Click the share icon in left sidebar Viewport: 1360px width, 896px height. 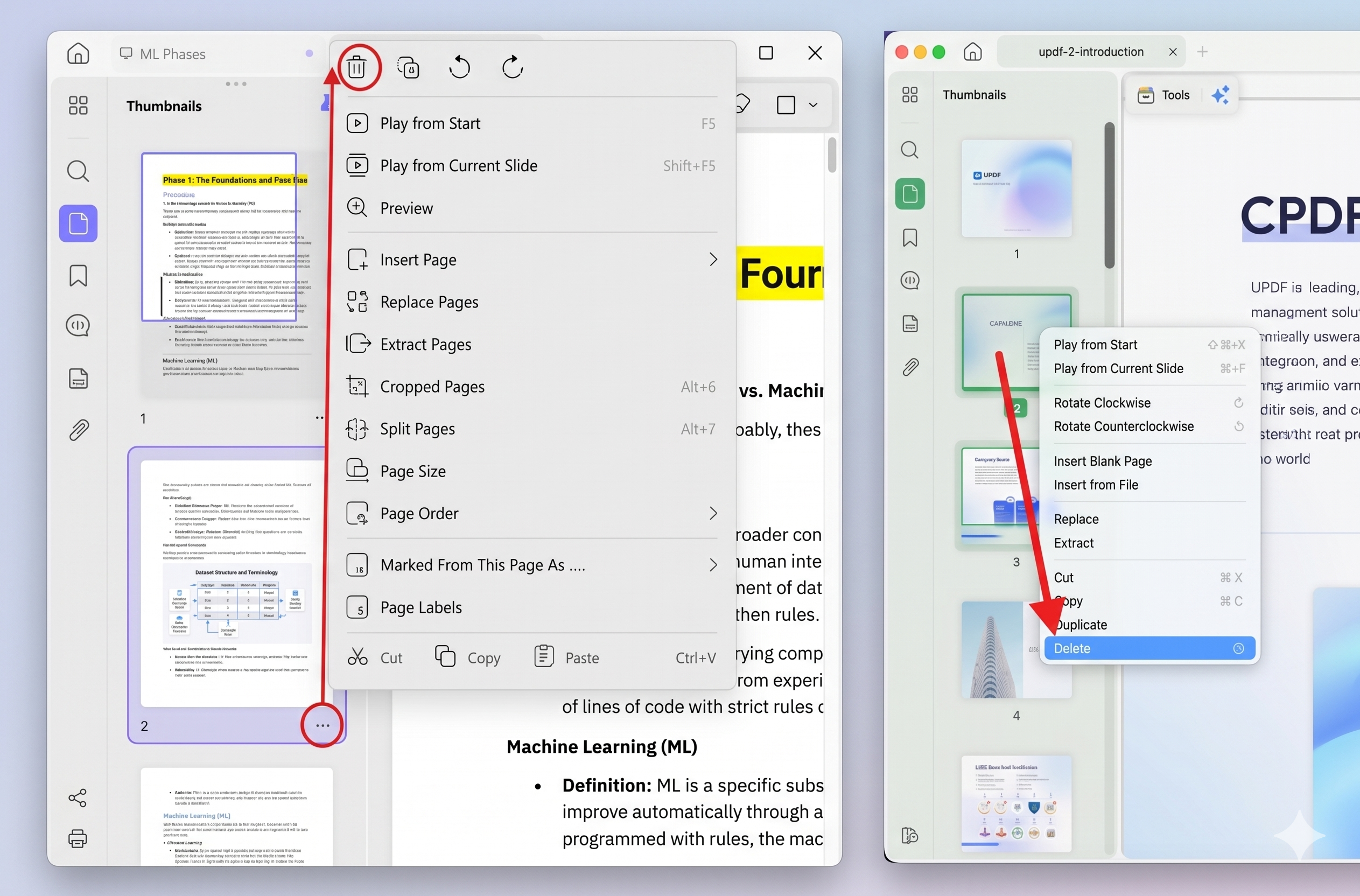point(77,797)
